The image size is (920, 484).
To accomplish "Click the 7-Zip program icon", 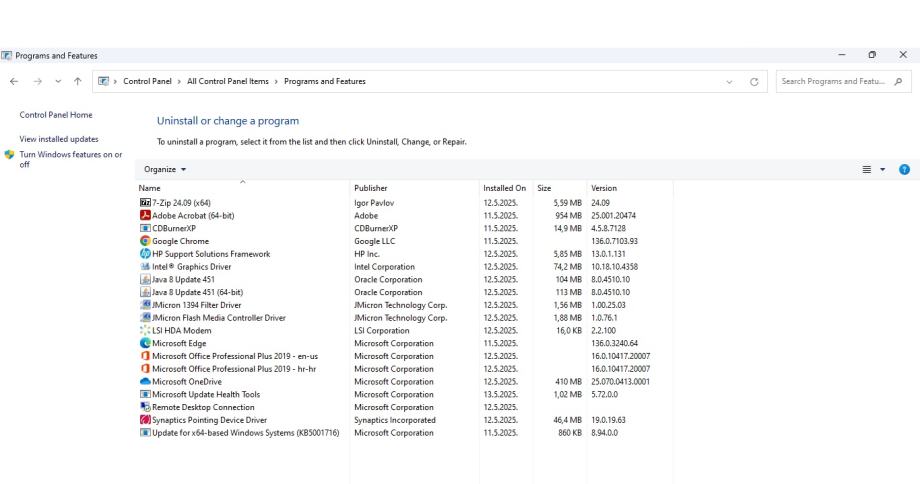I will point(145,203).
